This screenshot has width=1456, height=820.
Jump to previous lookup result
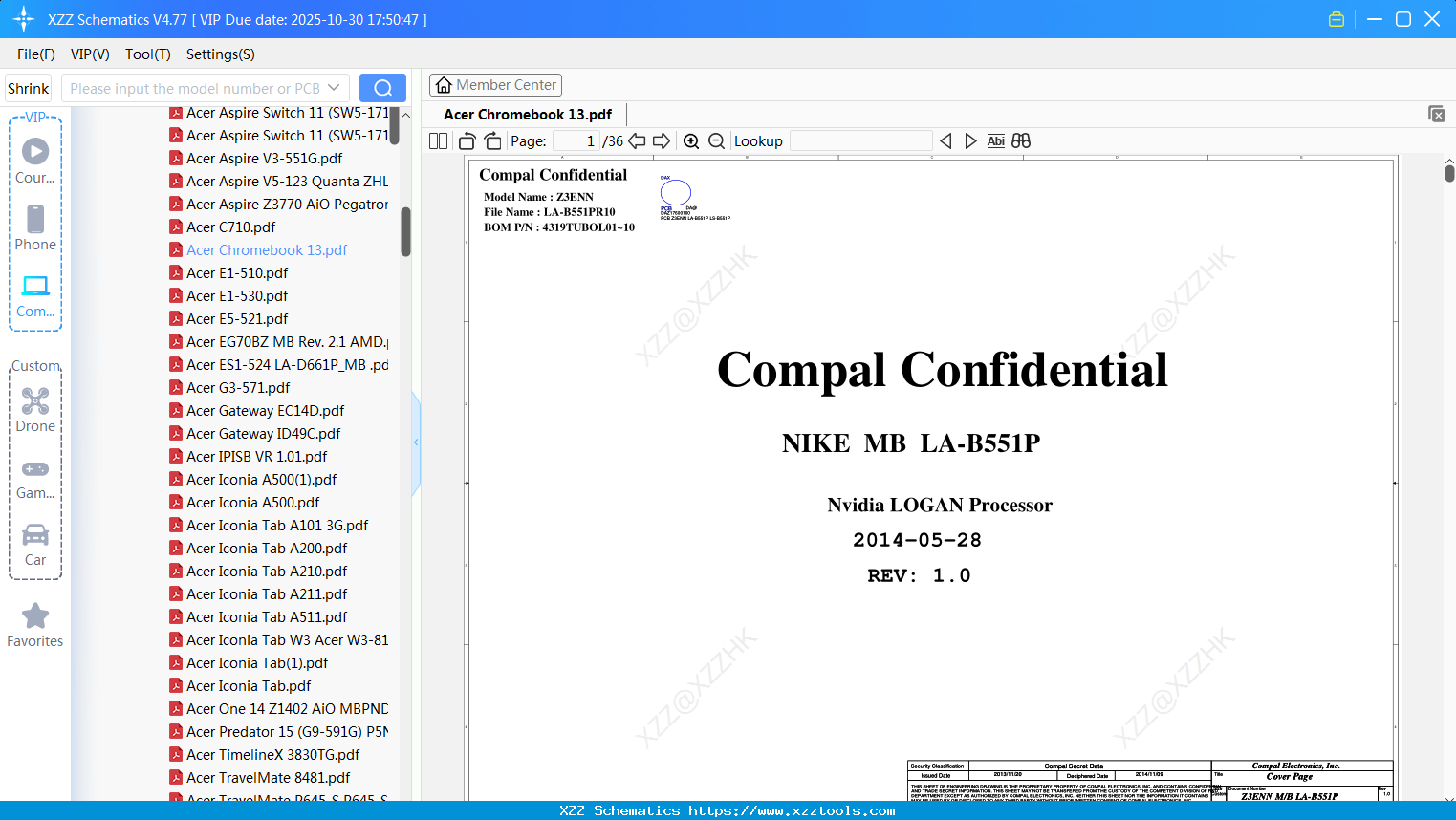coord(945,141)
